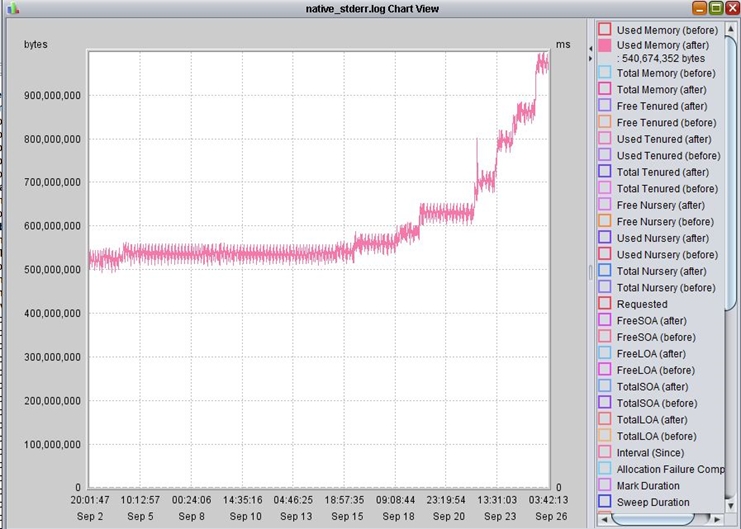Image resolution: width=741 pixels, height=529 pixels.
Task: Enable Sweep Duration series
Action: (x=604, y=502)
